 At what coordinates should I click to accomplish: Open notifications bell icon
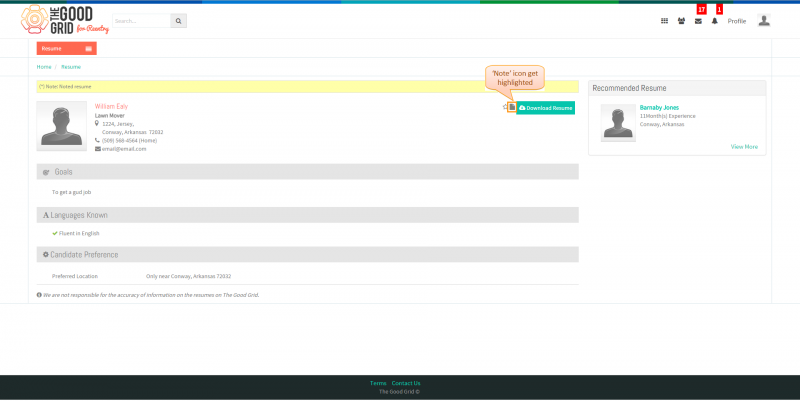715,21
